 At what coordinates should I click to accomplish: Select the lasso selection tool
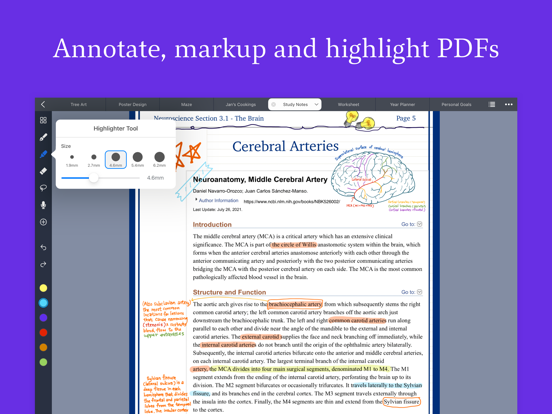[43, 188]
